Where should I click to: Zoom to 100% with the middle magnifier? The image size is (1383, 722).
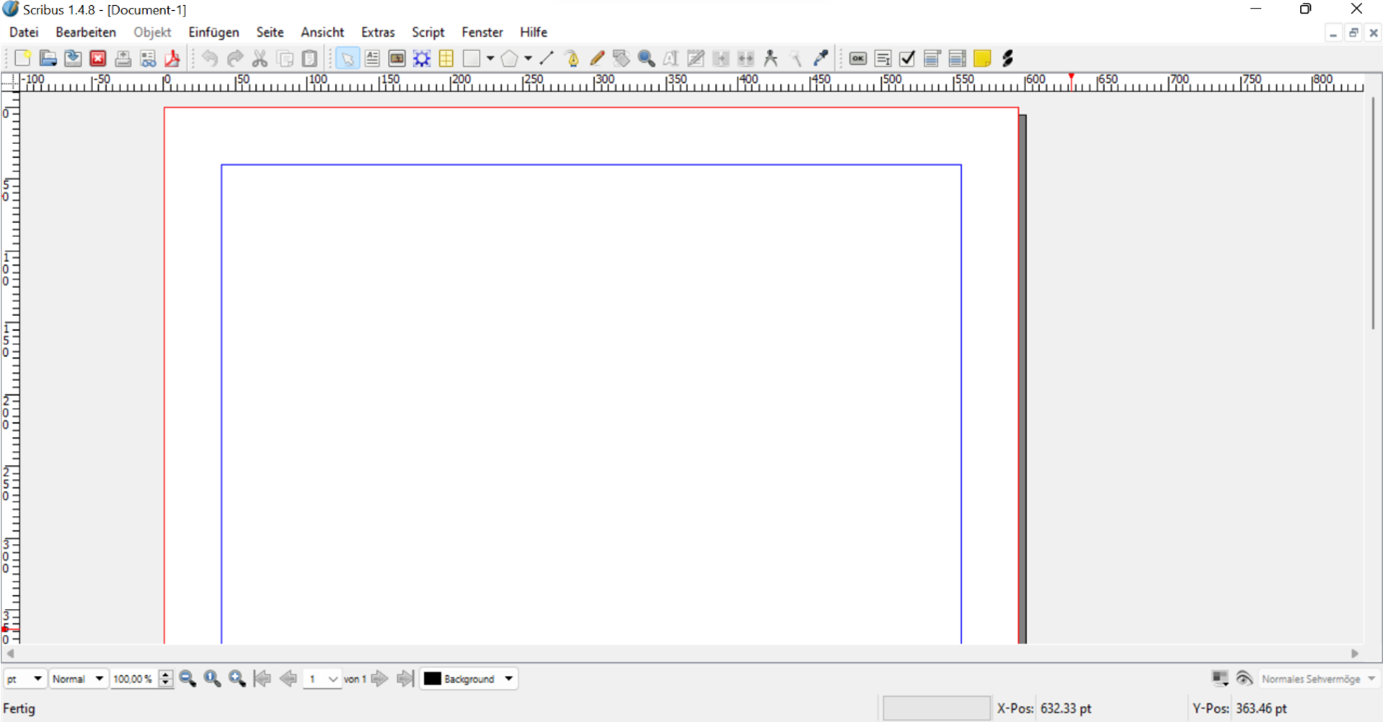point(212,679)
